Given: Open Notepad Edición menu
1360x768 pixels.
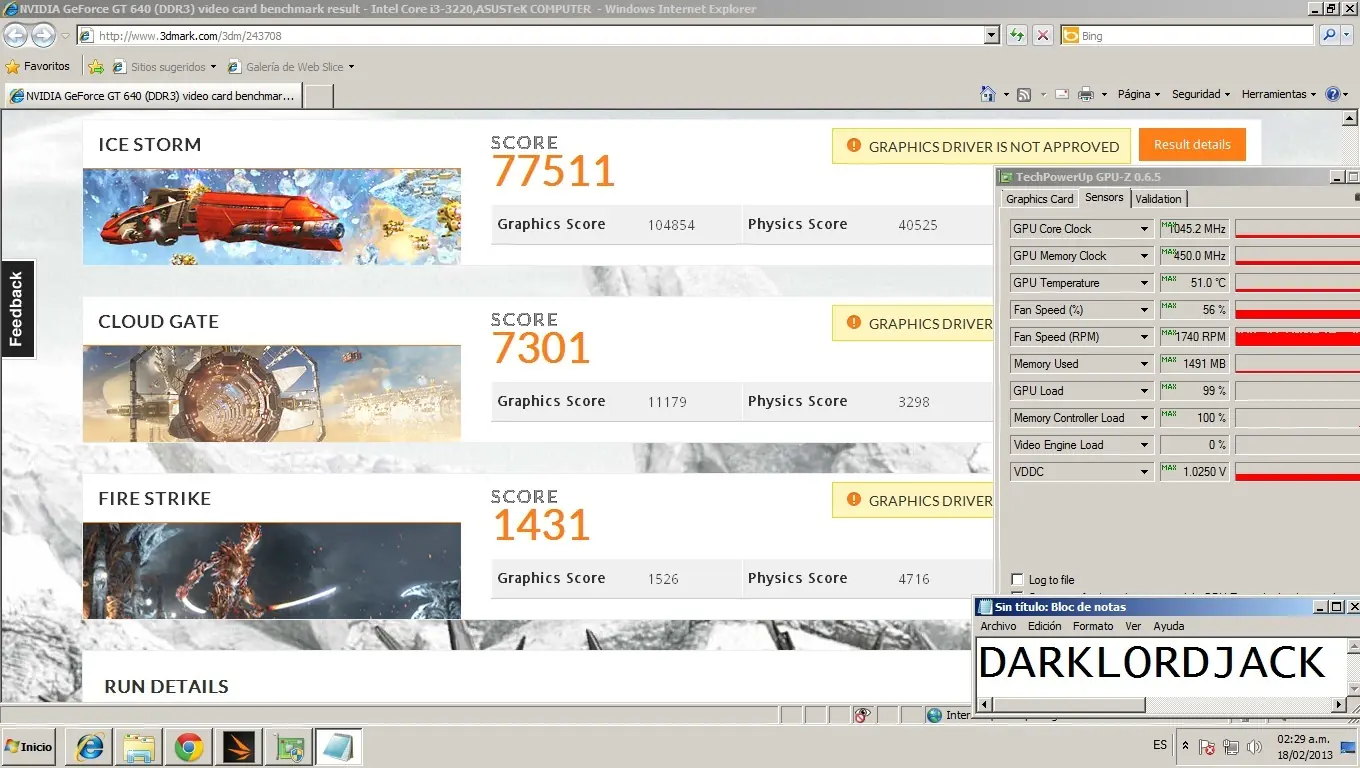Looking at the screenshot, I should (x=1045, y=626).
